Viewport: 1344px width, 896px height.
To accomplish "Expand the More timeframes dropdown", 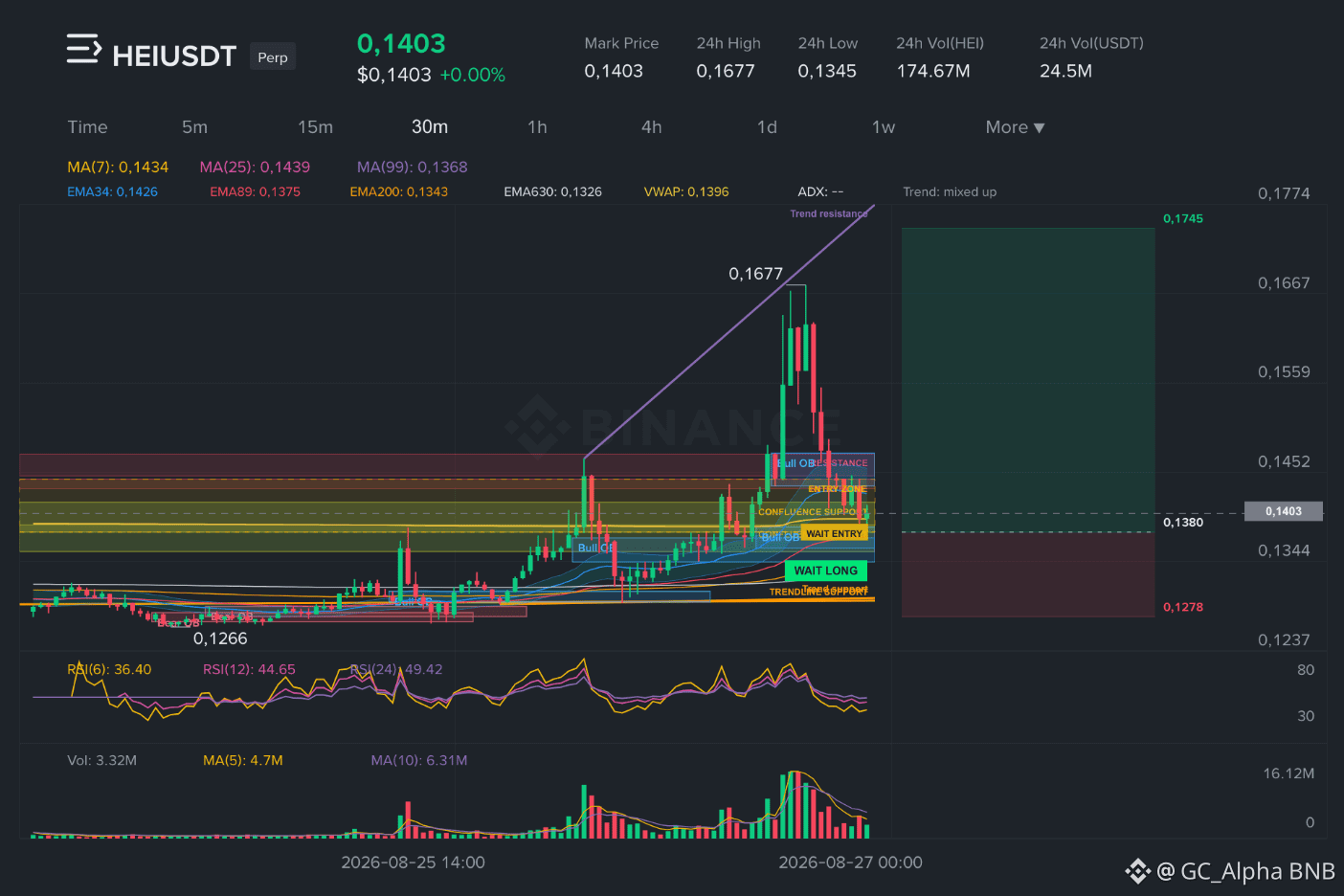I will point(1015,127).
